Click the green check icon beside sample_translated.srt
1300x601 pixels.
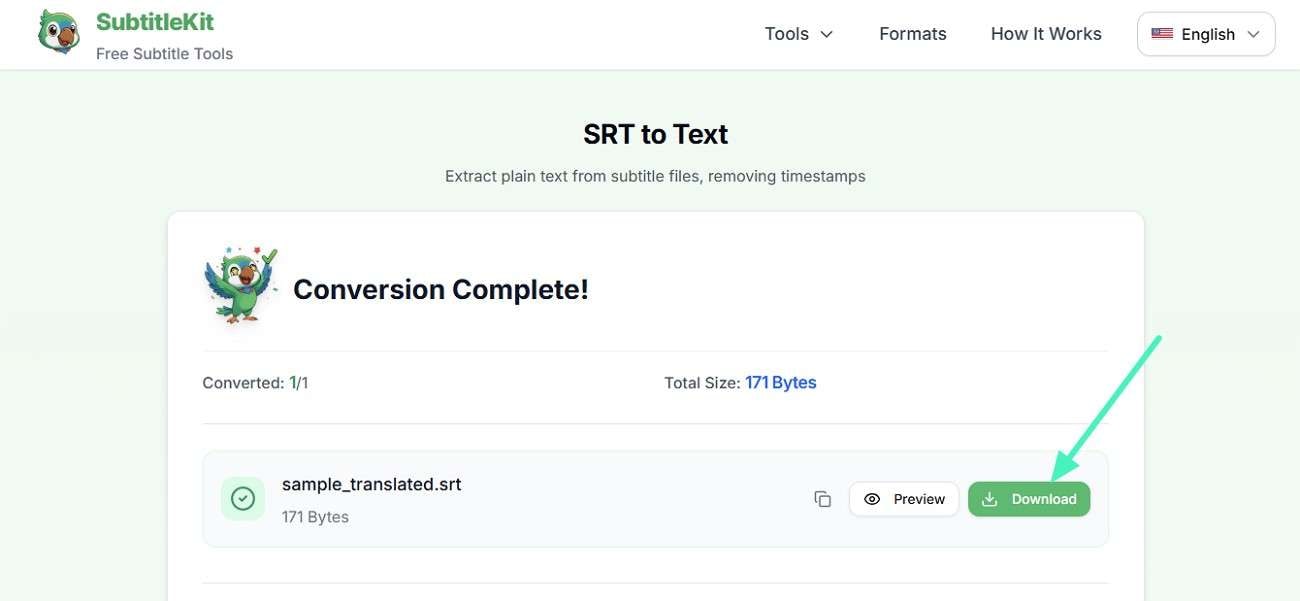pyautogui.click(x=243, y=499)
